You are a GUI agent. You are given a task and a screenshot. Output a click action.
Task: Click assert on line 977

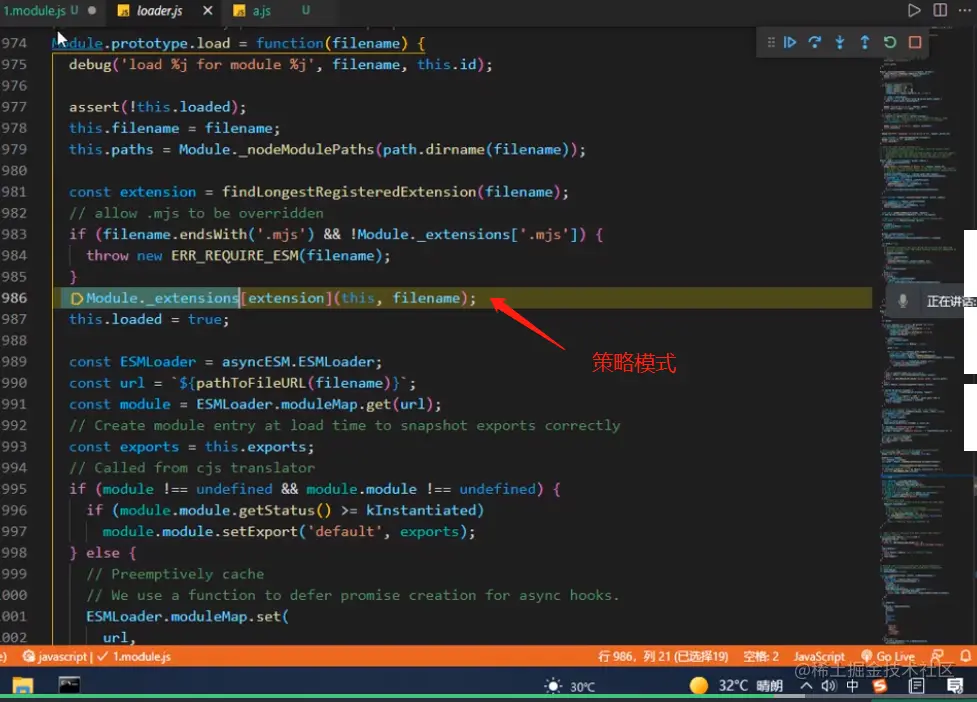pyautogui.click(x=94, y=107)
